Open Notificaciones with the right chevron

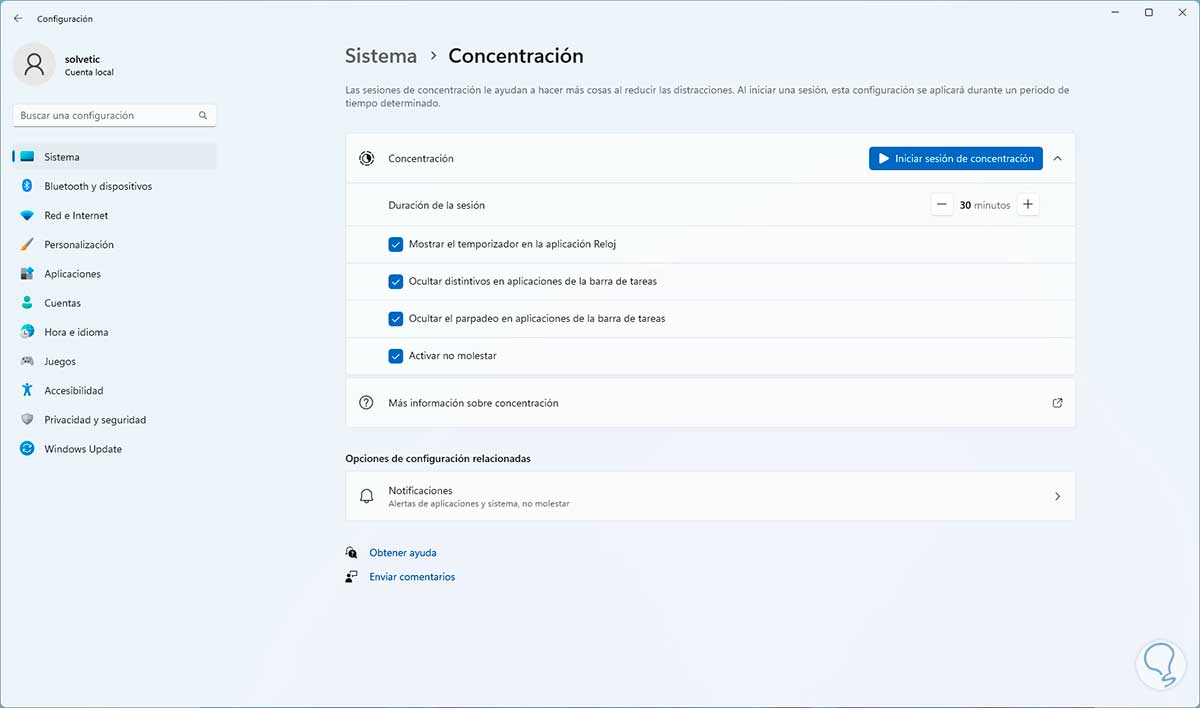click(1057, 496)
